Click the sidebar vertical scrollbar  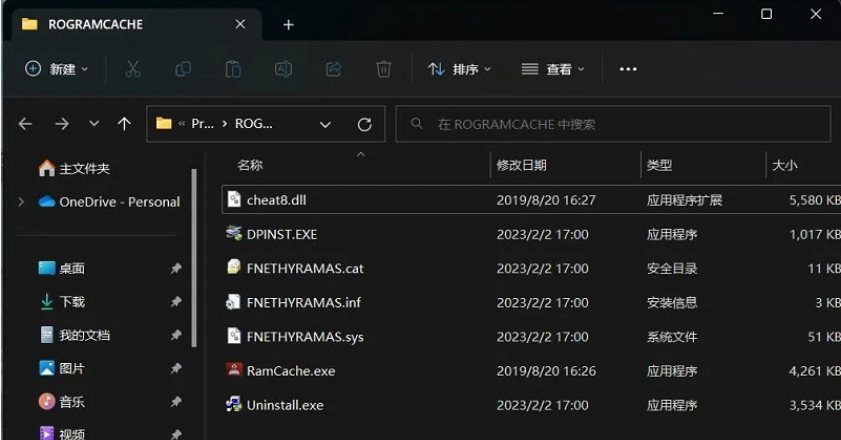point(194,258)
